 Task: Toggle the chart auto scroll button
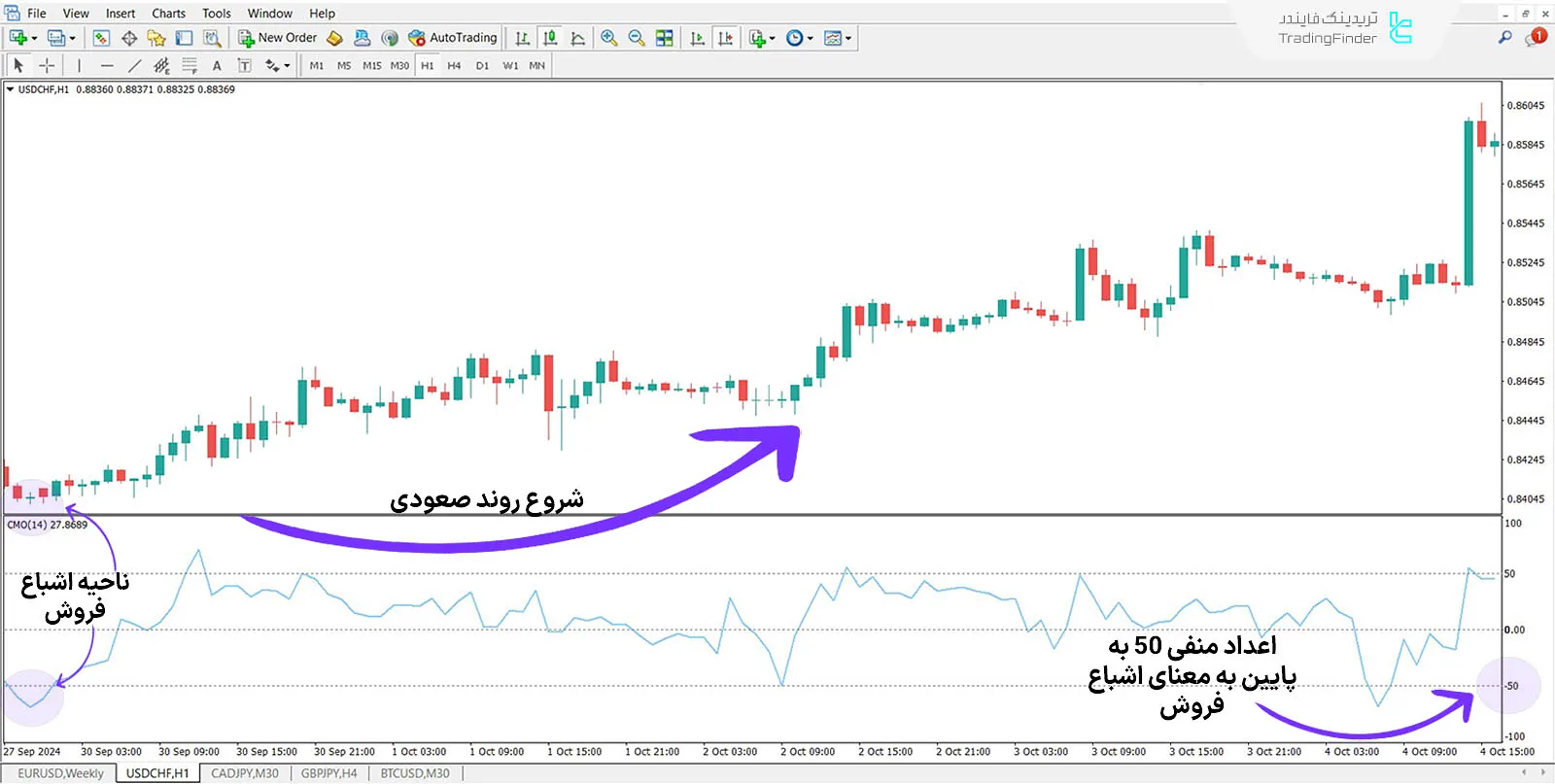click(697, 38)
